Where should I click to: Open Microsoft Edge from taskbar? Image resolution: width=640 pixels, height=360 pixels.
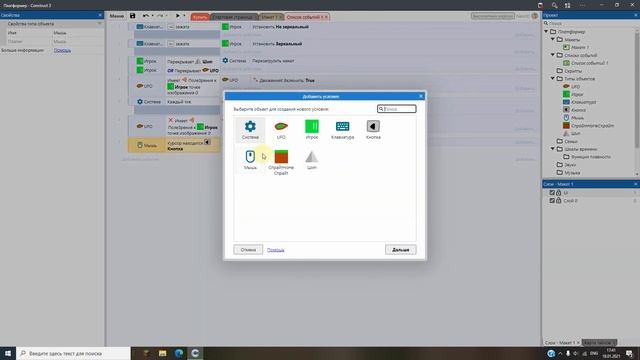(179, 353)
